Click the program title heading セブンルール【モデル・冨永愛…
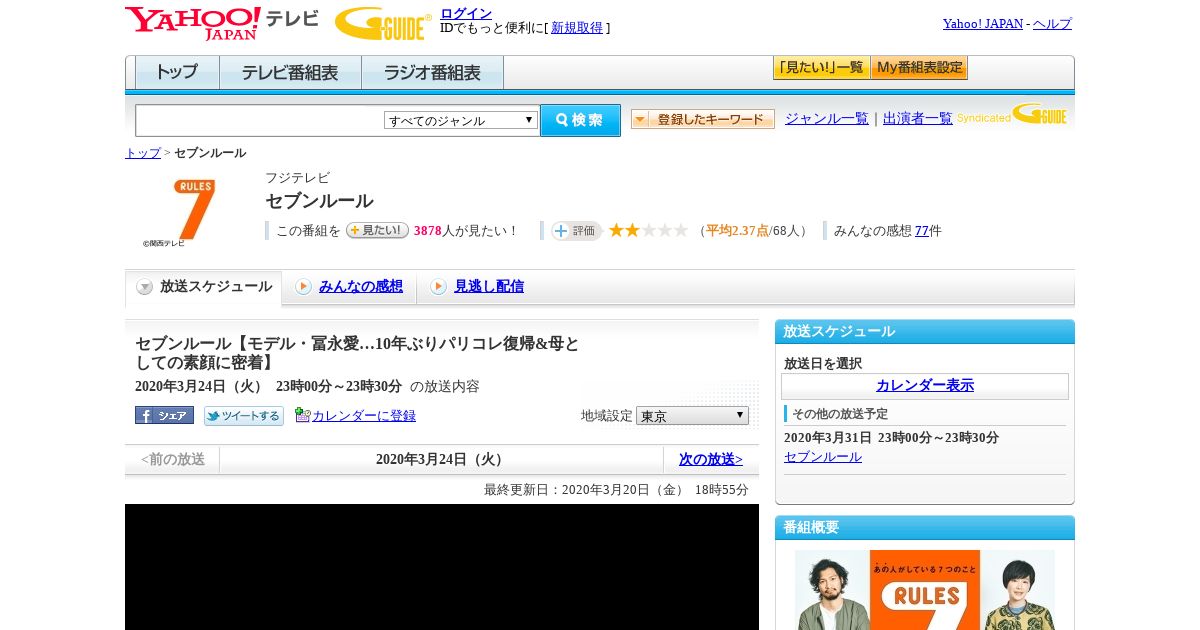The image size is (1200, 630). pyautogui.click(x=357, y=353)
